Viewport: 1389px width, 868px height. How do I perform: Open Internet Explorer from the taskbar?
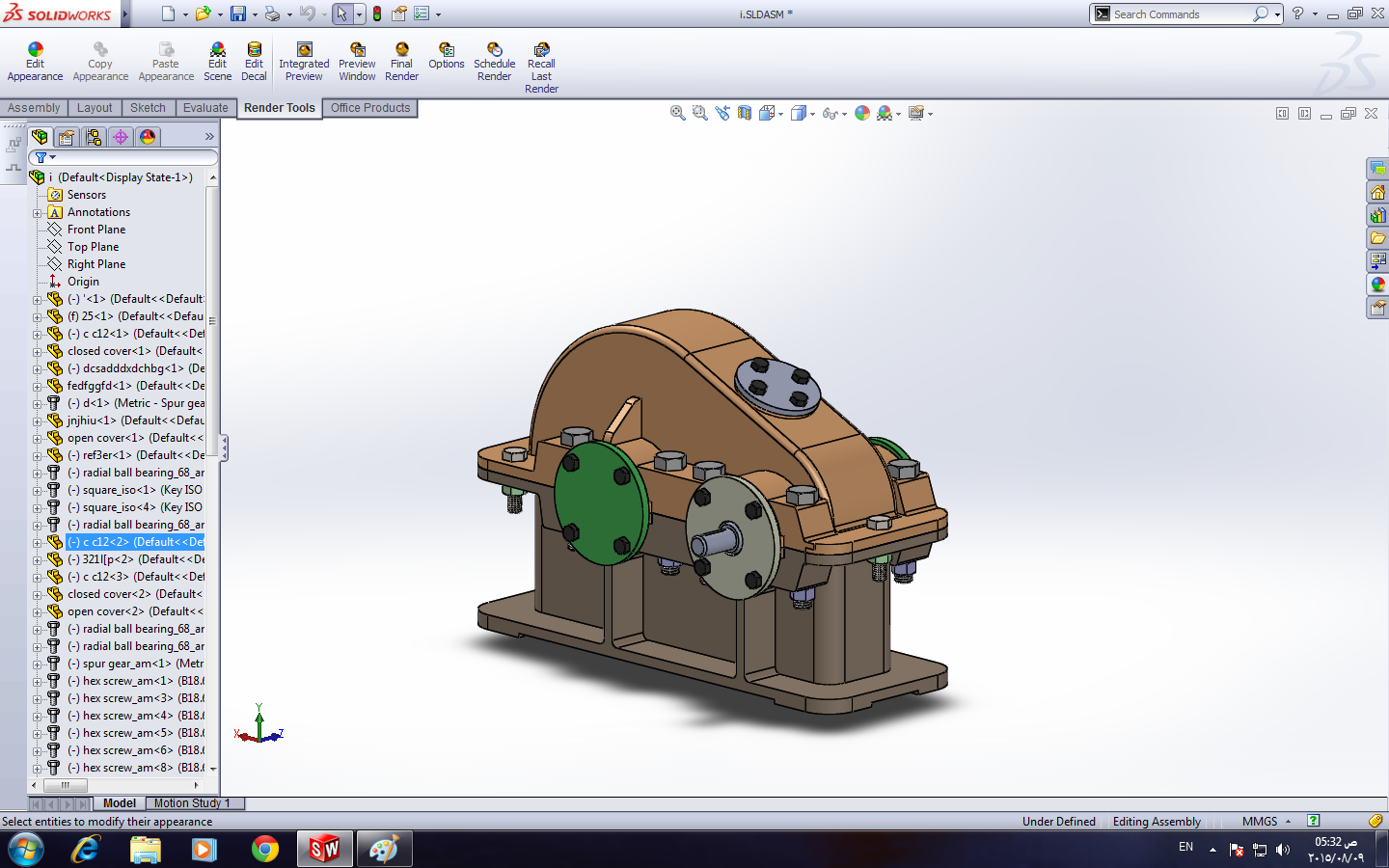tap(86, 850)
